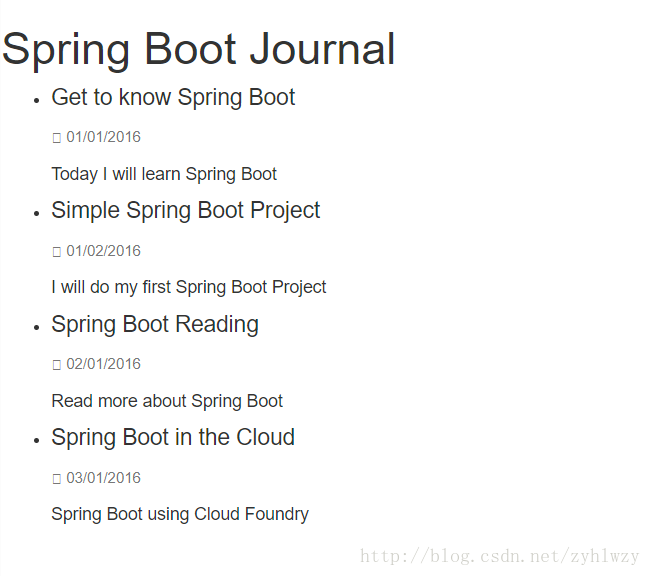Screen dimensions: 651x576
Task: Click the date text 02/01/2016
Action: click(x=103, y=364)
